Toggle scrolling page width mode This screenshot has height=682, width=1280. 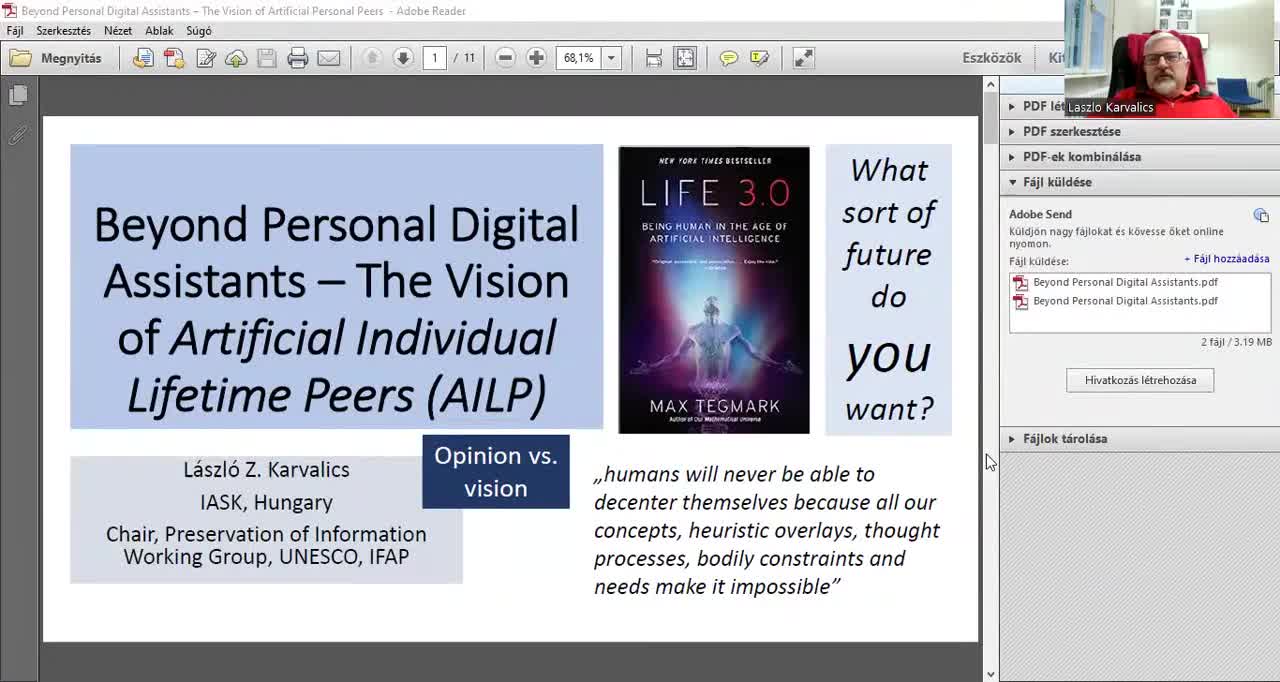pos(654,58)
